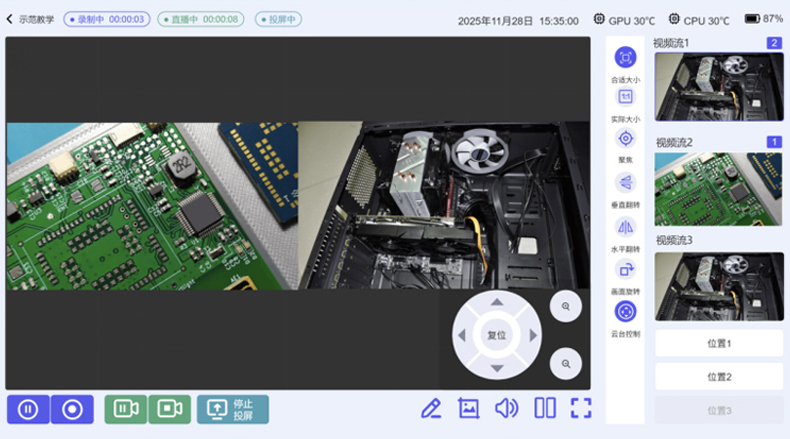Trigger the 聚焦 focus icon

(625, 139)
